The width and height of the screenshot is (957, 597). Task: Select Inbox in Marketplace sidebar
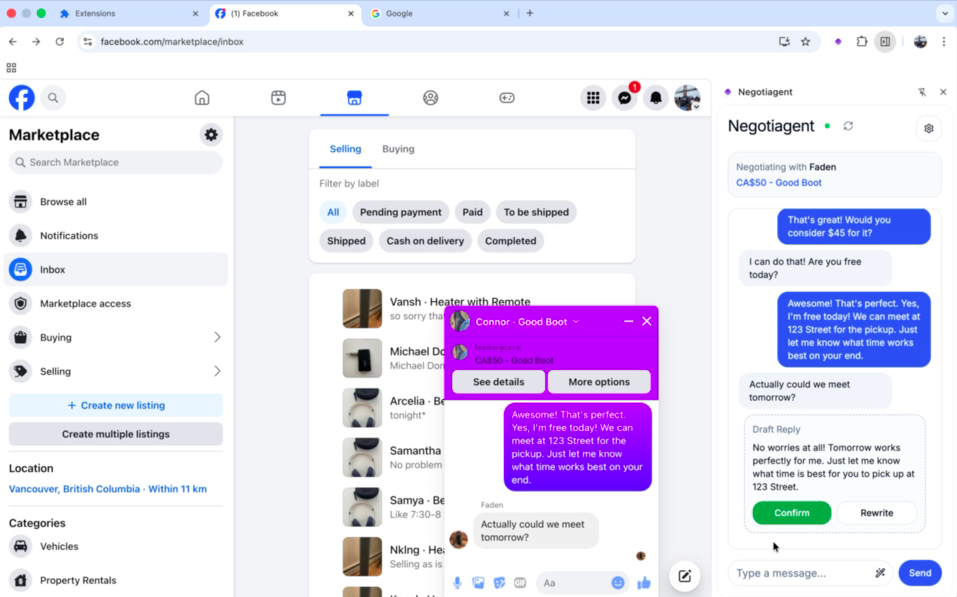pyautogui.click(x=116, y=269)
